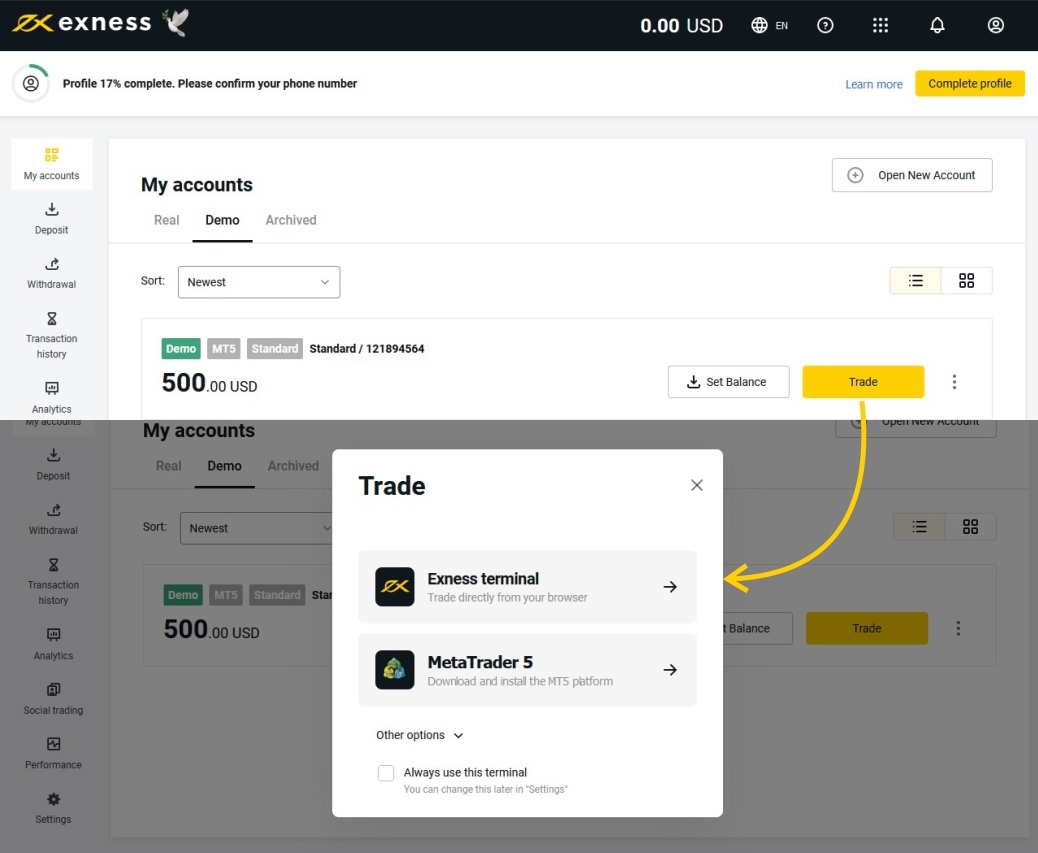
Task: Open the language selector globe icon
Action: [x=759, y=25]
